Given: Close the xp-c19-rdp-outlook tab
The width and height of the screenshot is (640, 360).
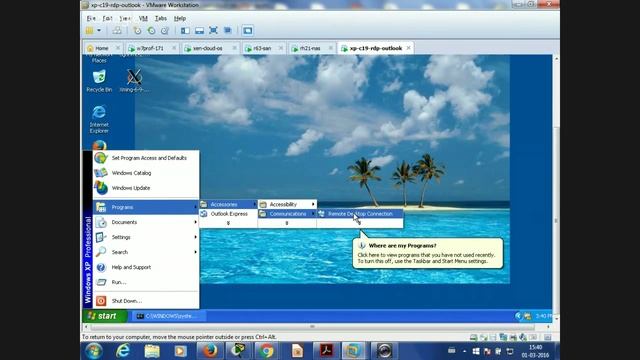Looking at the screenshot, I should click(x=409, y=48).
